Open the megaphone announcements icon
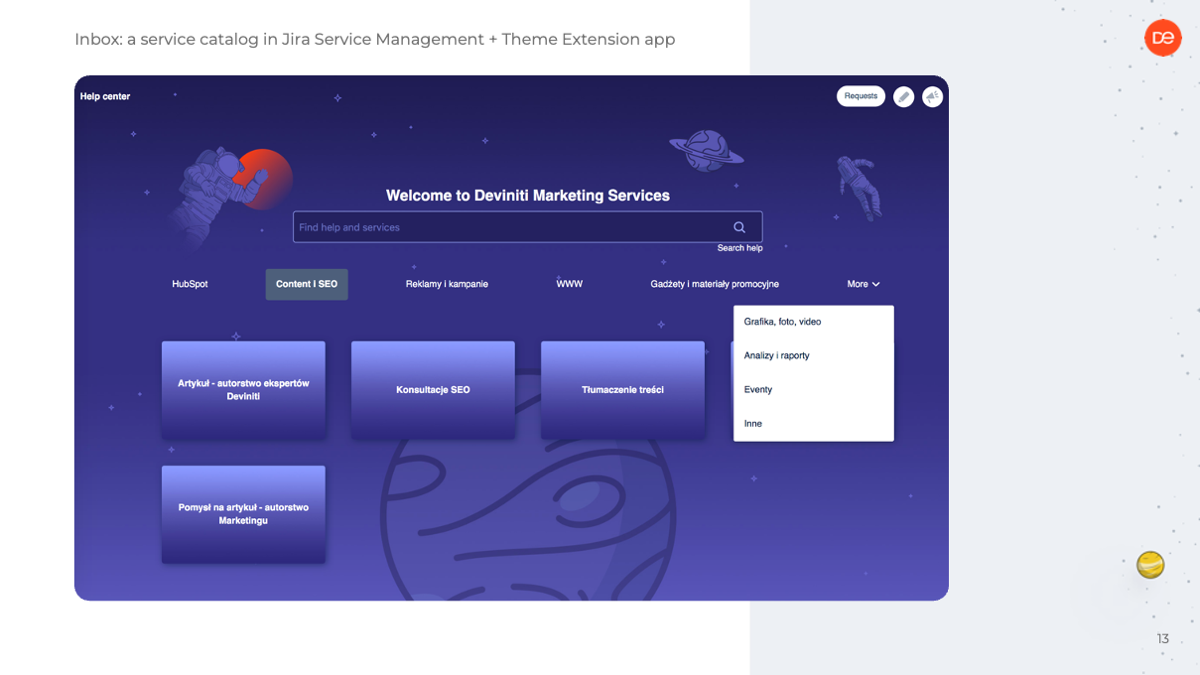 (932, 97)
